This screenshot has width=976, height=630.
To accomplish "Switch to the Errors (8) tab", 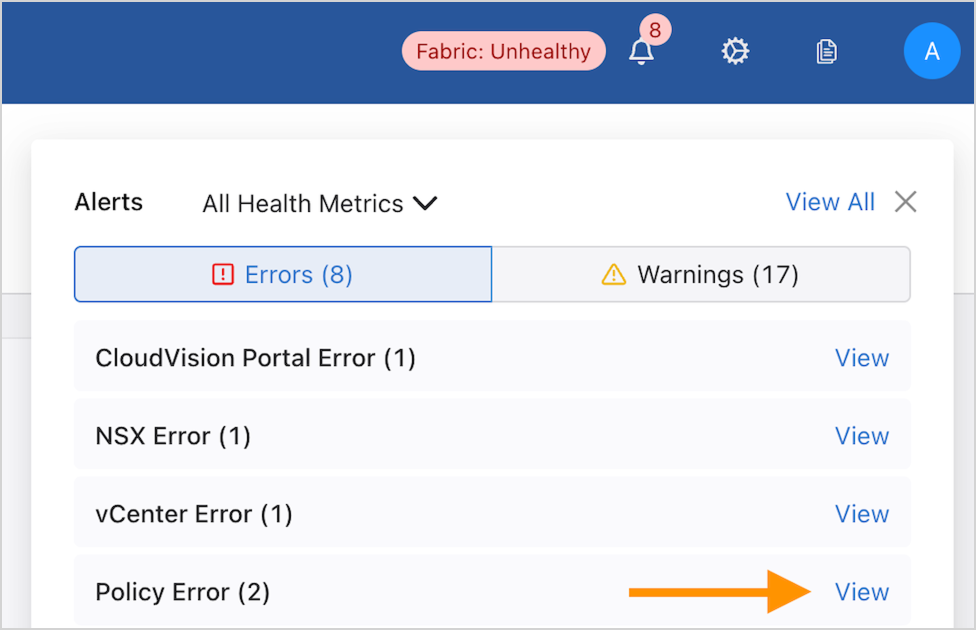I will (x=283, y=274).
